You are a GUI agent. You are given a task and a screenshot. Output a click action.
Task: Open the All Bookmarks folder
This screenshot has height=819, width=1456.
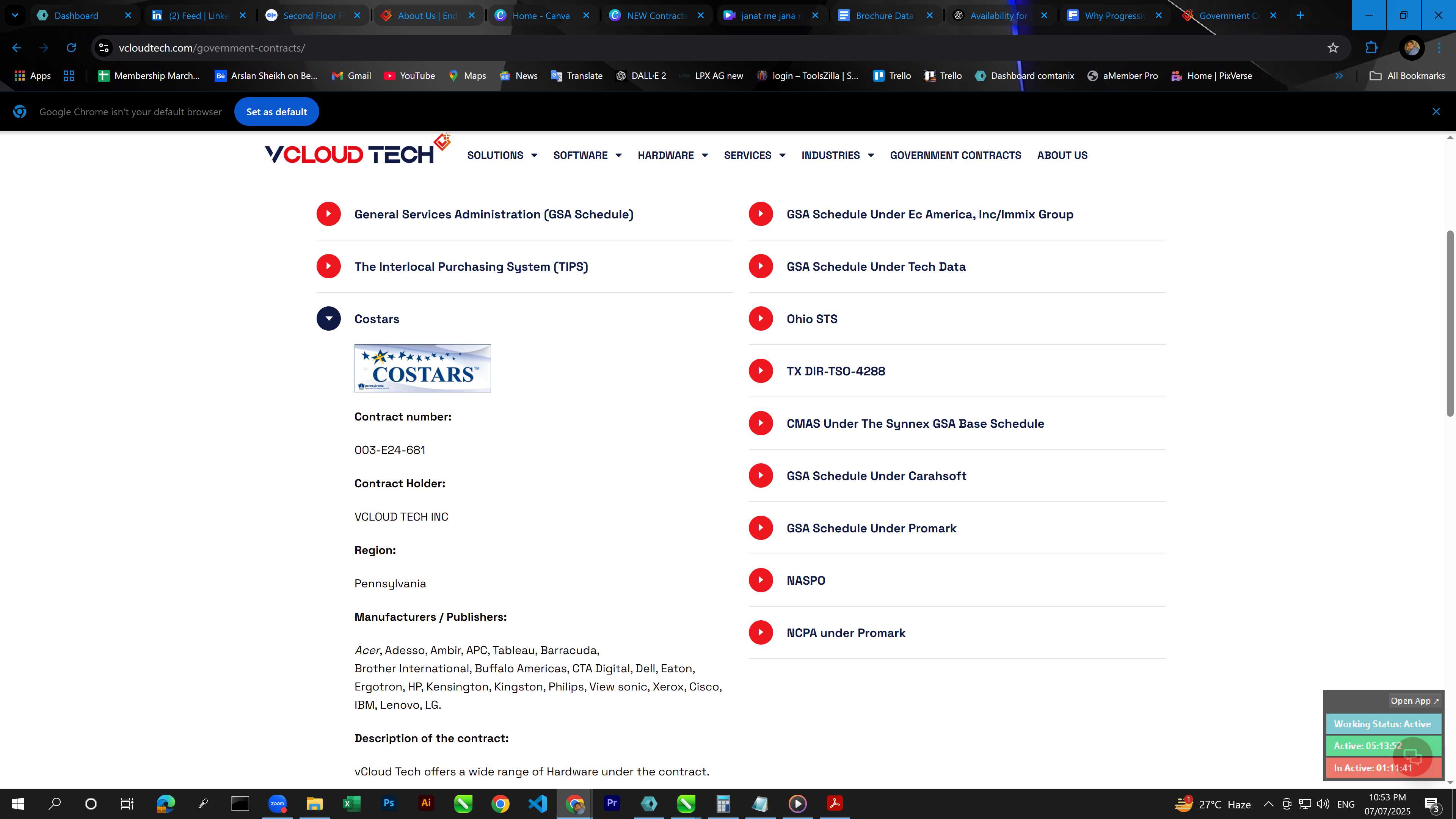(1407, 76)
